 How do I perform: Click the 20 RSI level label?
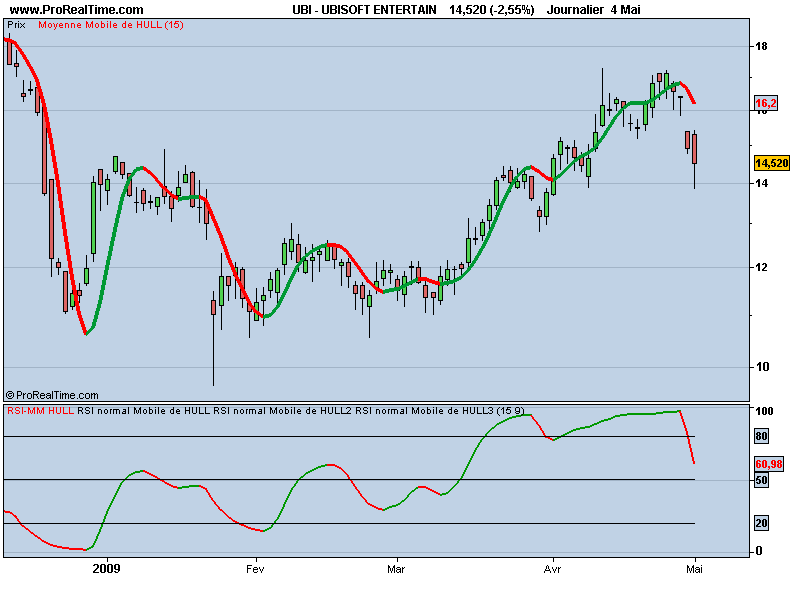(x=761, y=523)
